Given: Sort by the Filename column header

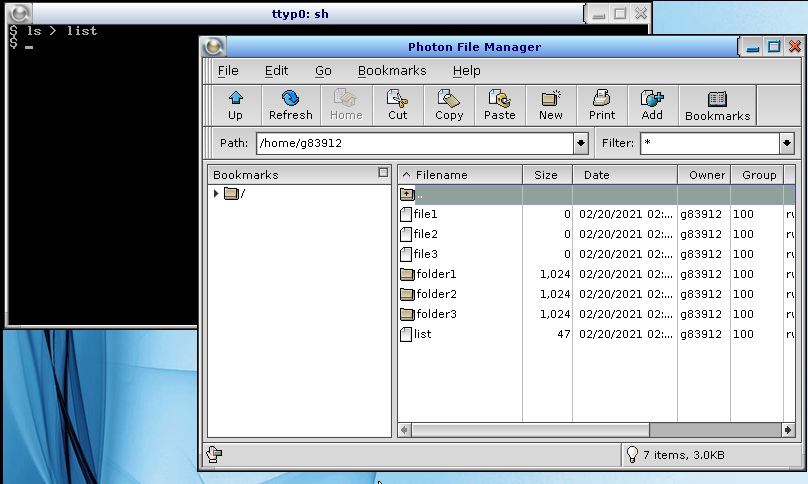Looking at the screenshot, I should pos(460,175).
